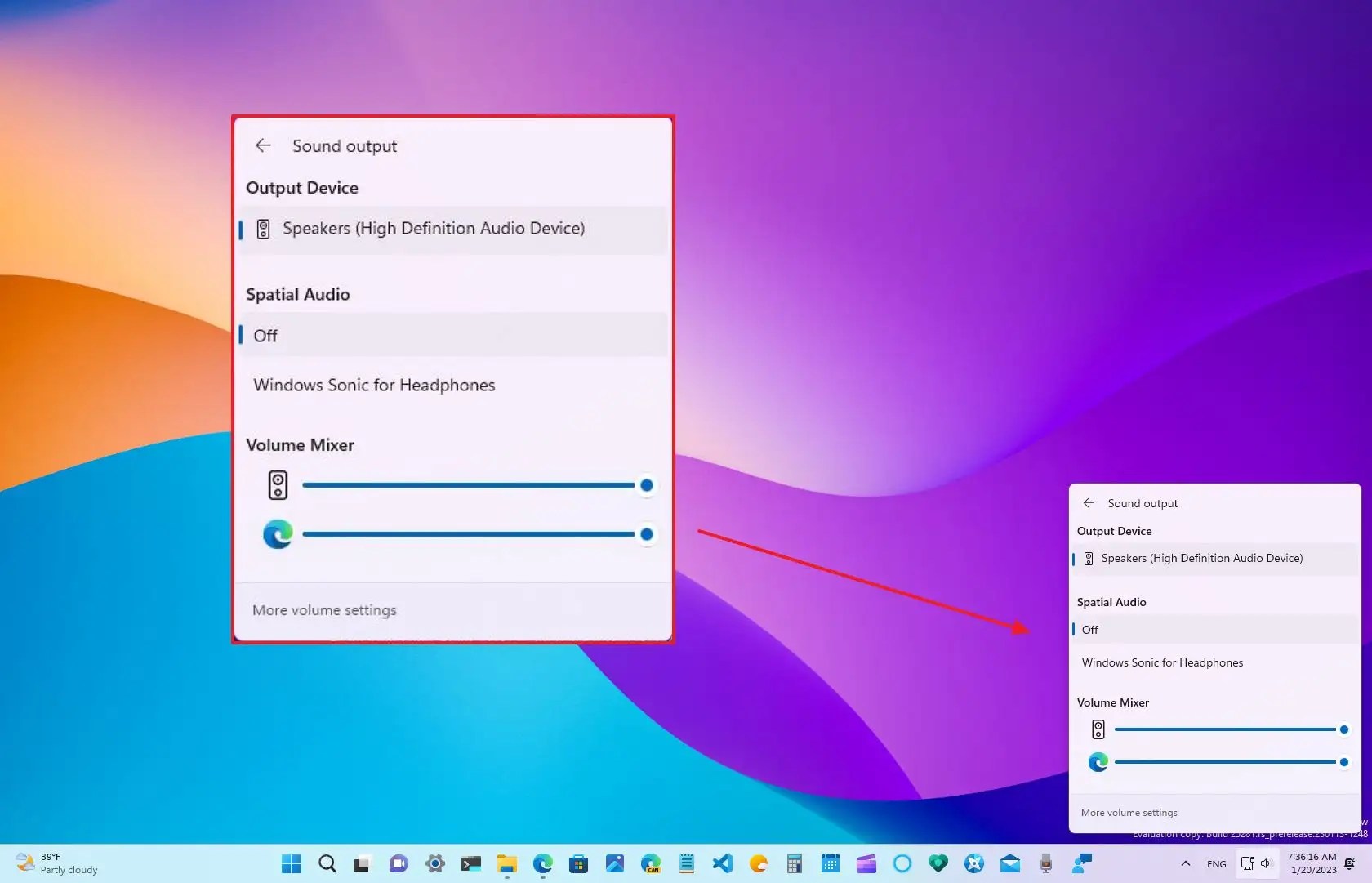
Task: Click the clock showing 1/20/2023
Action: pos(1310,863)
